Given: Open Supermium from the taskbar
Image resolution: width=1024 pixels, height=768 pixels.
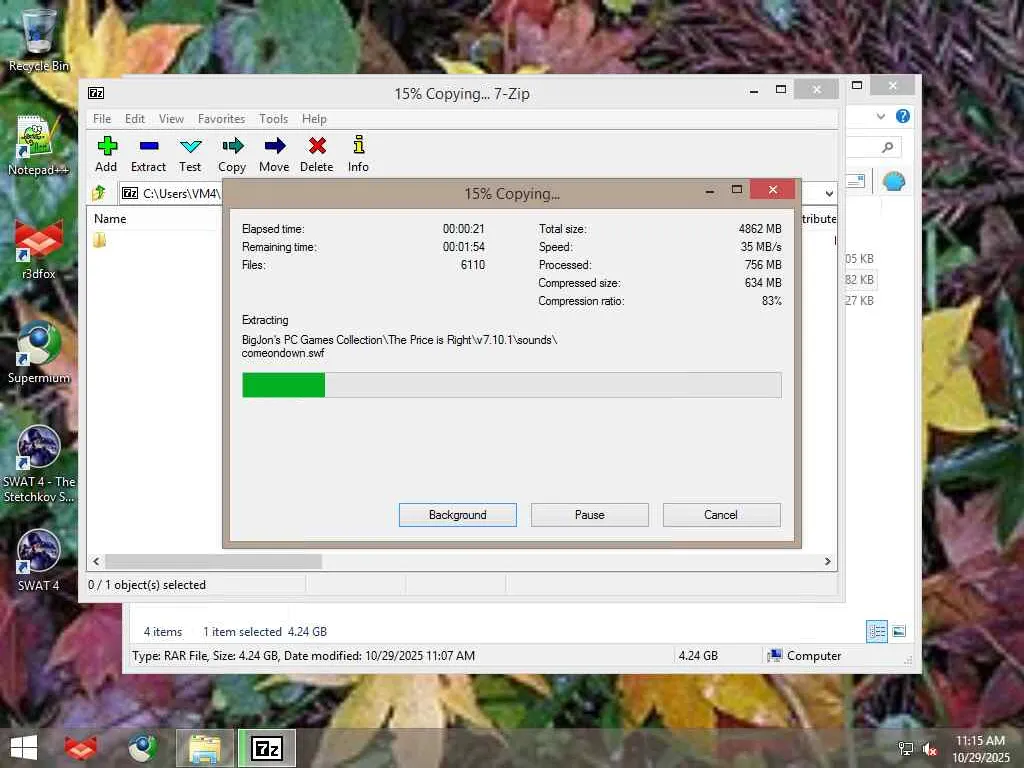Looking at the screenshot, I should (142, 748).
